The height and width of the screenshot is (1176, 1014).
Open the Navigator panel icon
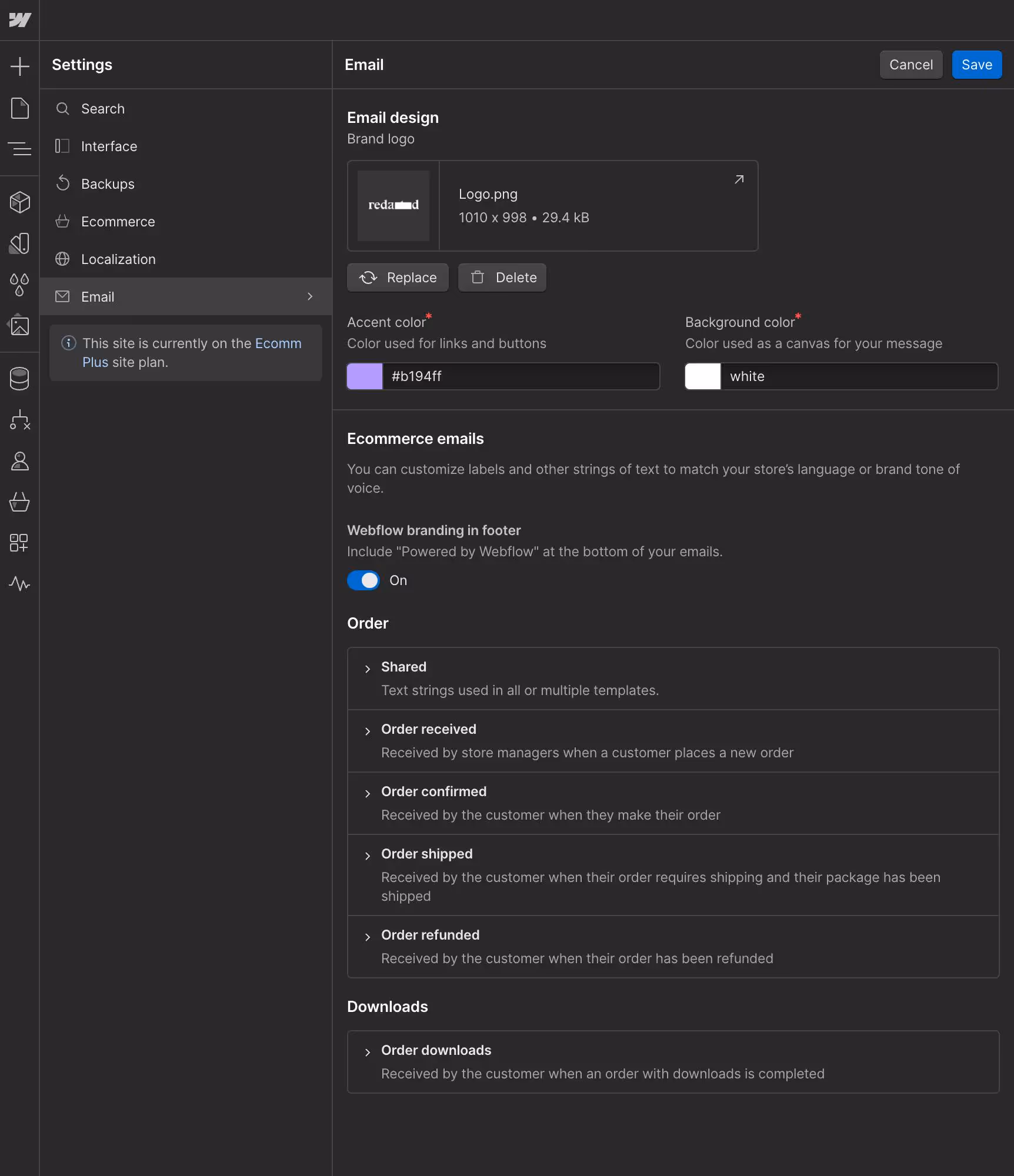tap(19, 149)
